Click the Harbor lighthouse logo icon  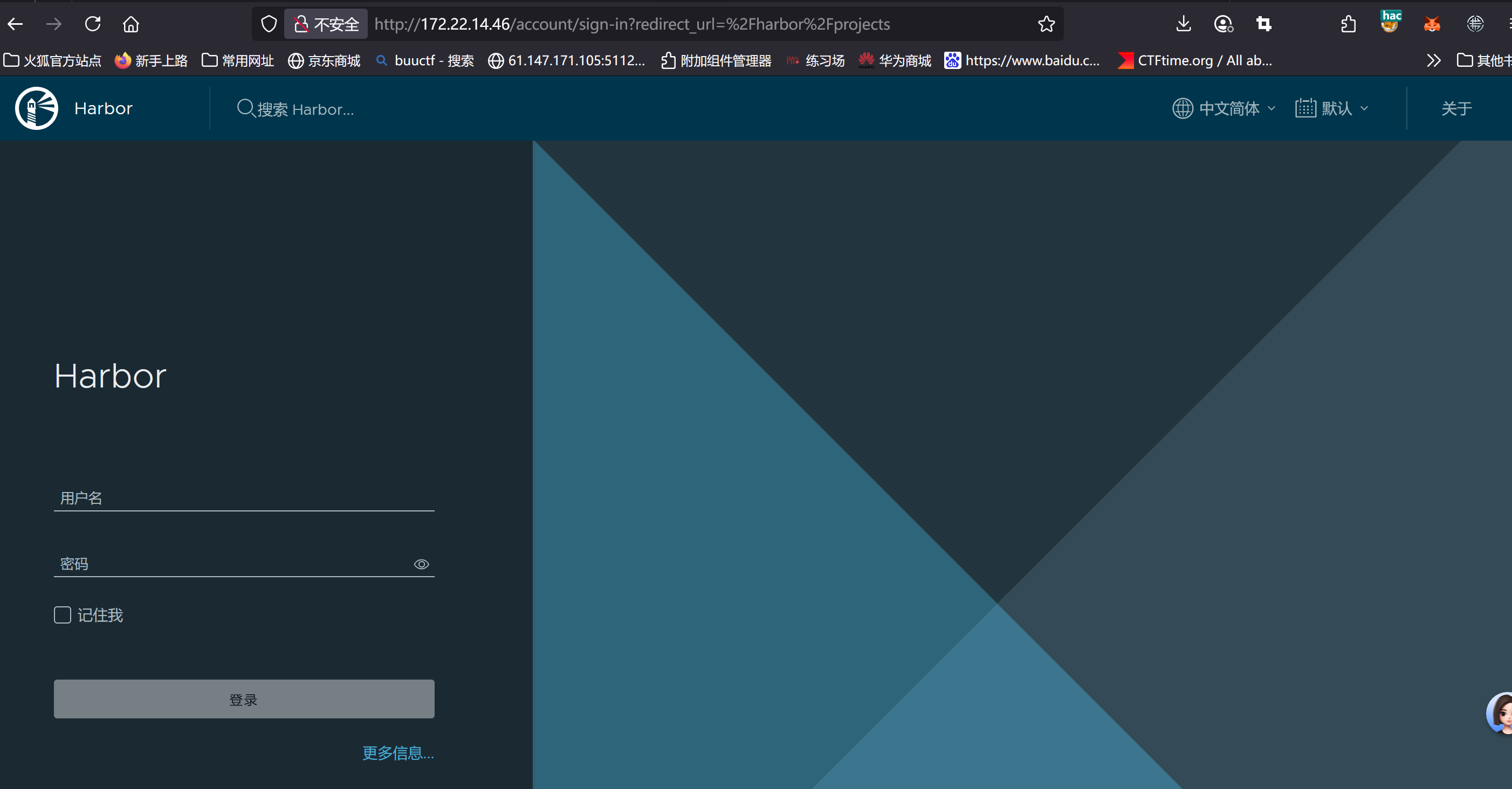click(x=36, y=108)
